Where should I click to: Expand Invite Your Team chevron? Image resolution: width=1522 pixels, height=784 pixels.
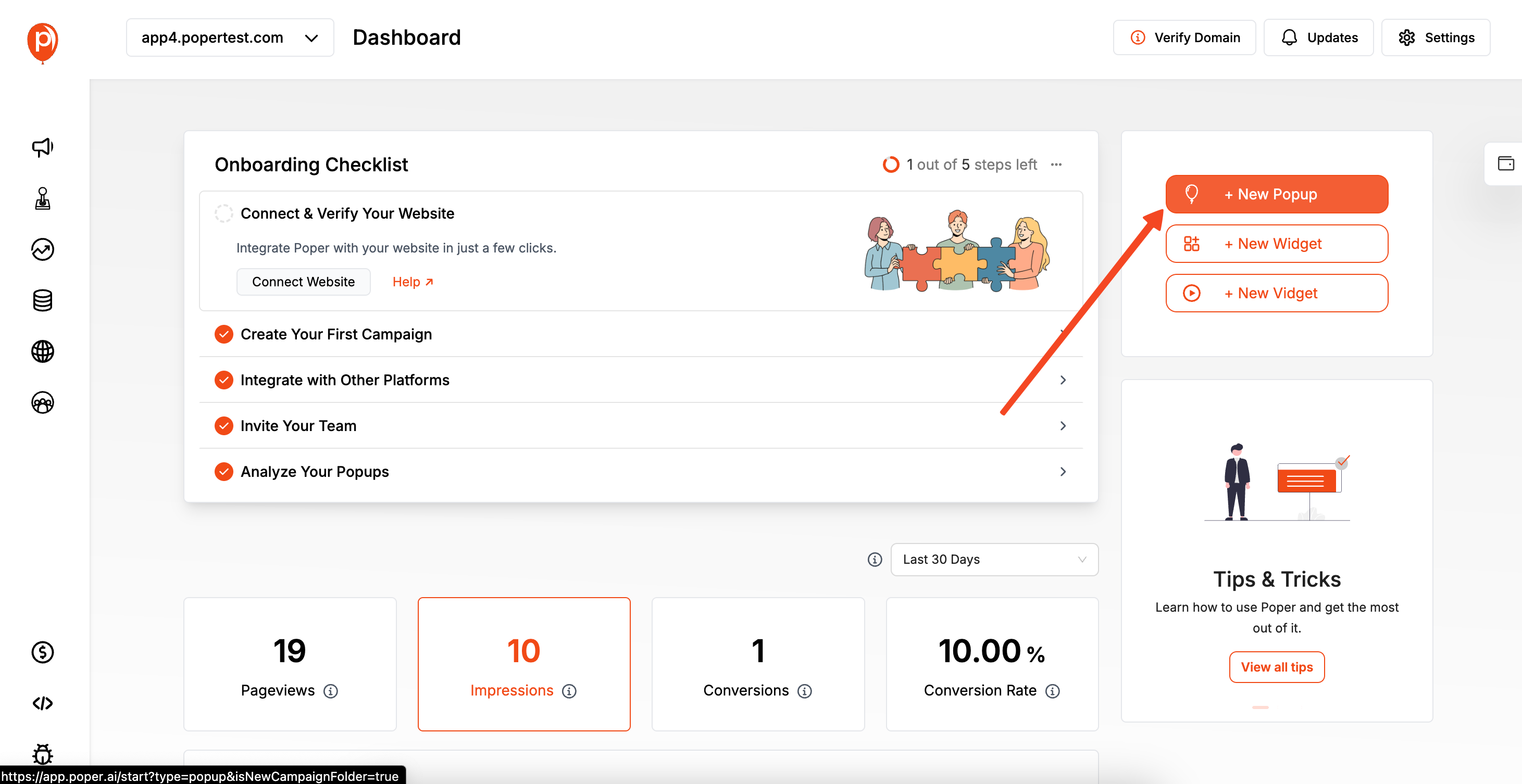coord(1063,426)
